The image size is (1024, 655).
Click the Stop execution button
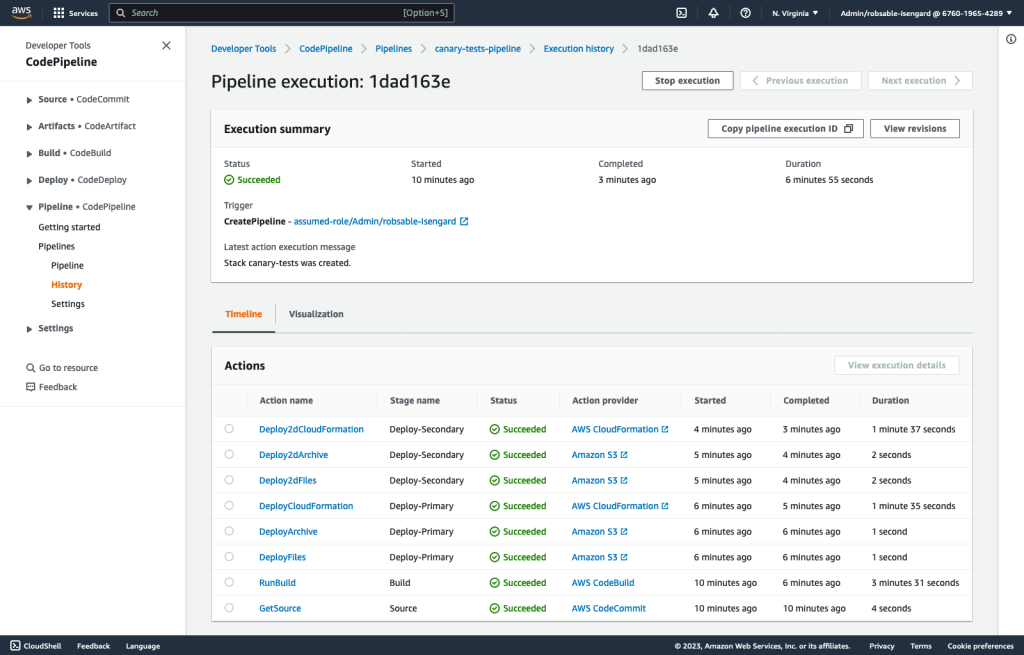click(x=687, y=80)
